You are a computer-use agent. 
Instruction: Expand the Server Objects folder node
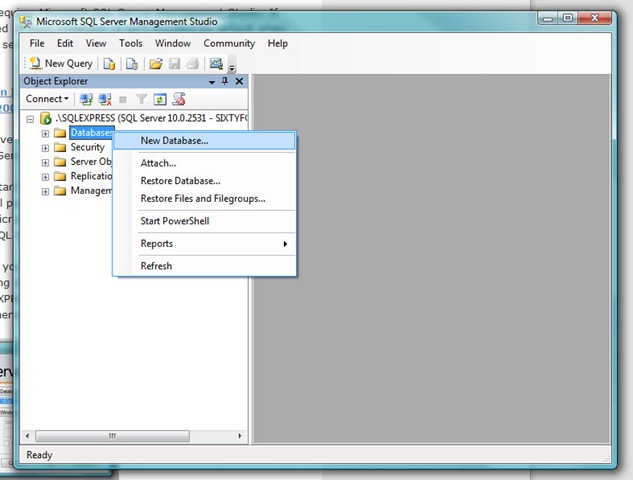[45, 163]
